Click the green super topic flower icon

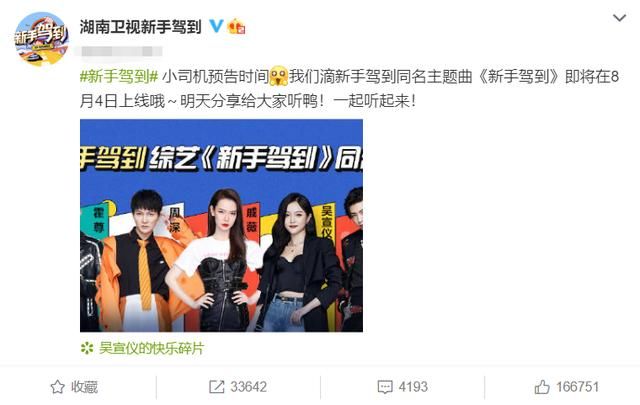(87, 348)
